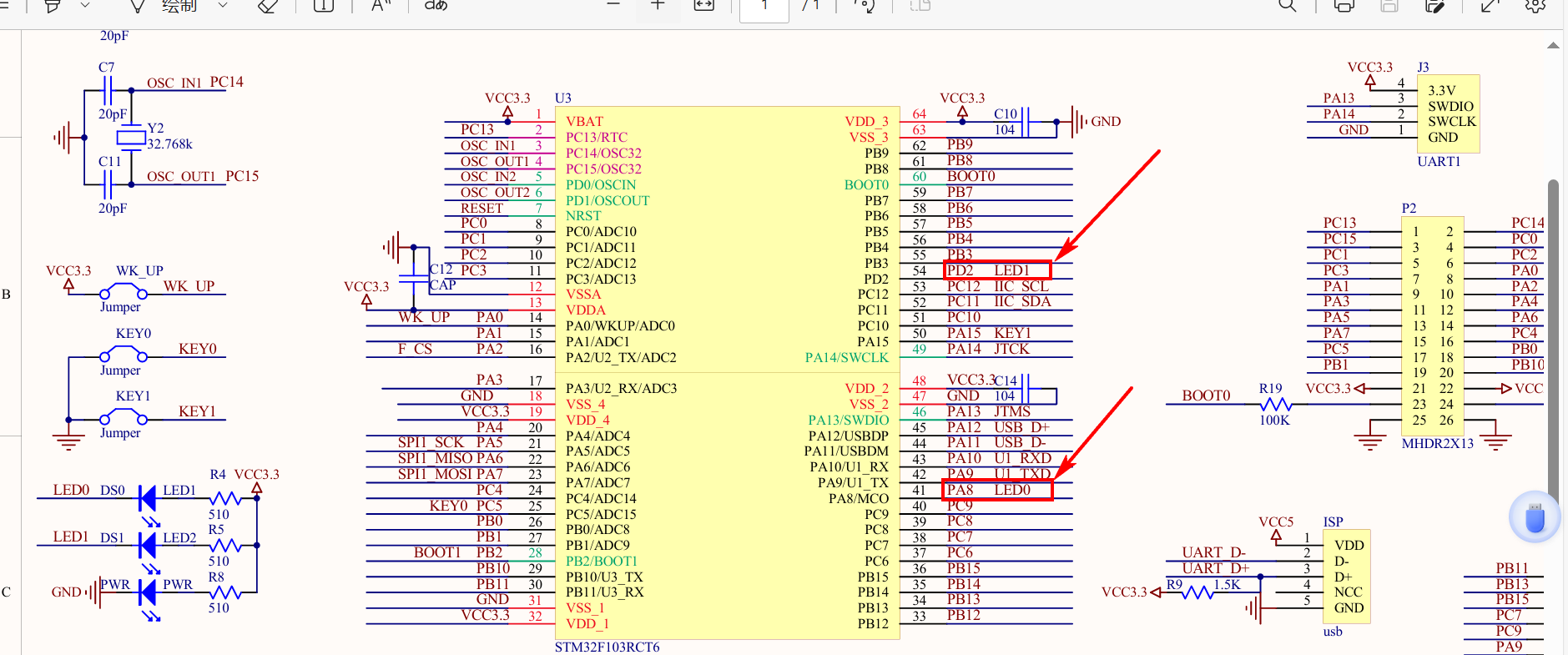Click the DS1 LED designator
The height and width of the screenshot is (655, 1568).
click(x=112, y=537)
